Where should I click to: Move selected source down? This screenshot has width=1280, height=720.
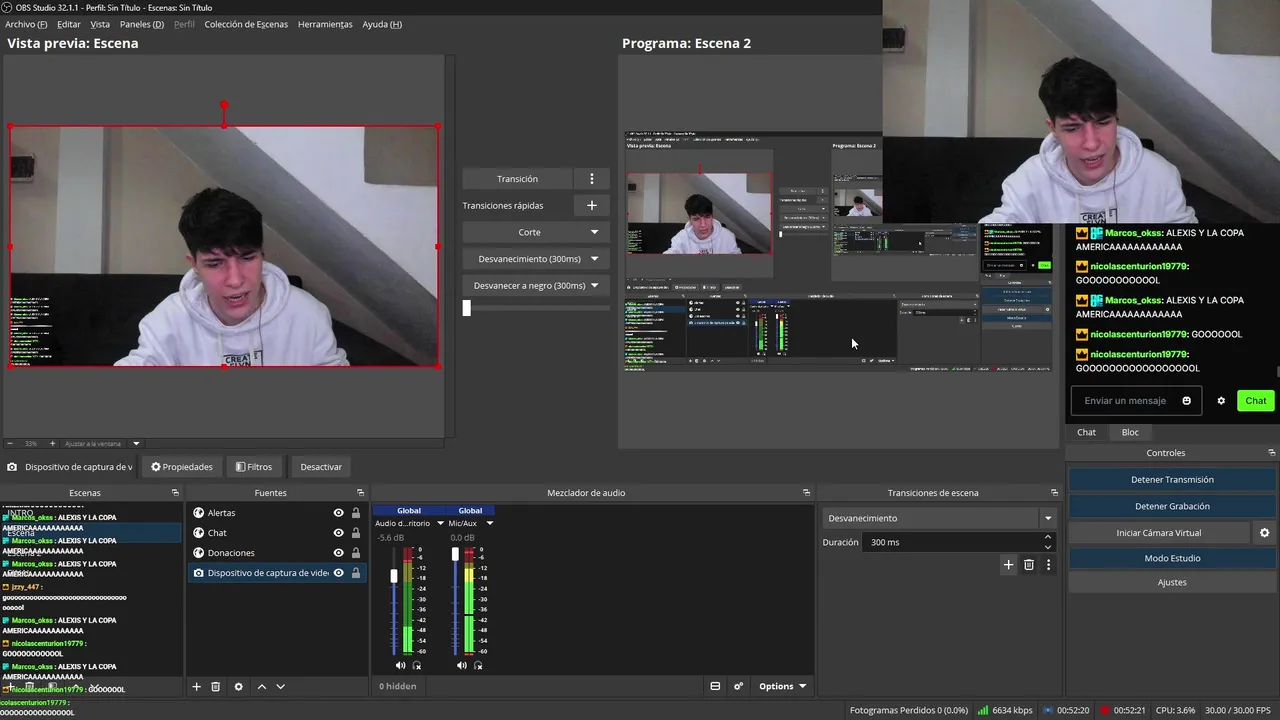[x=280, y=687]
